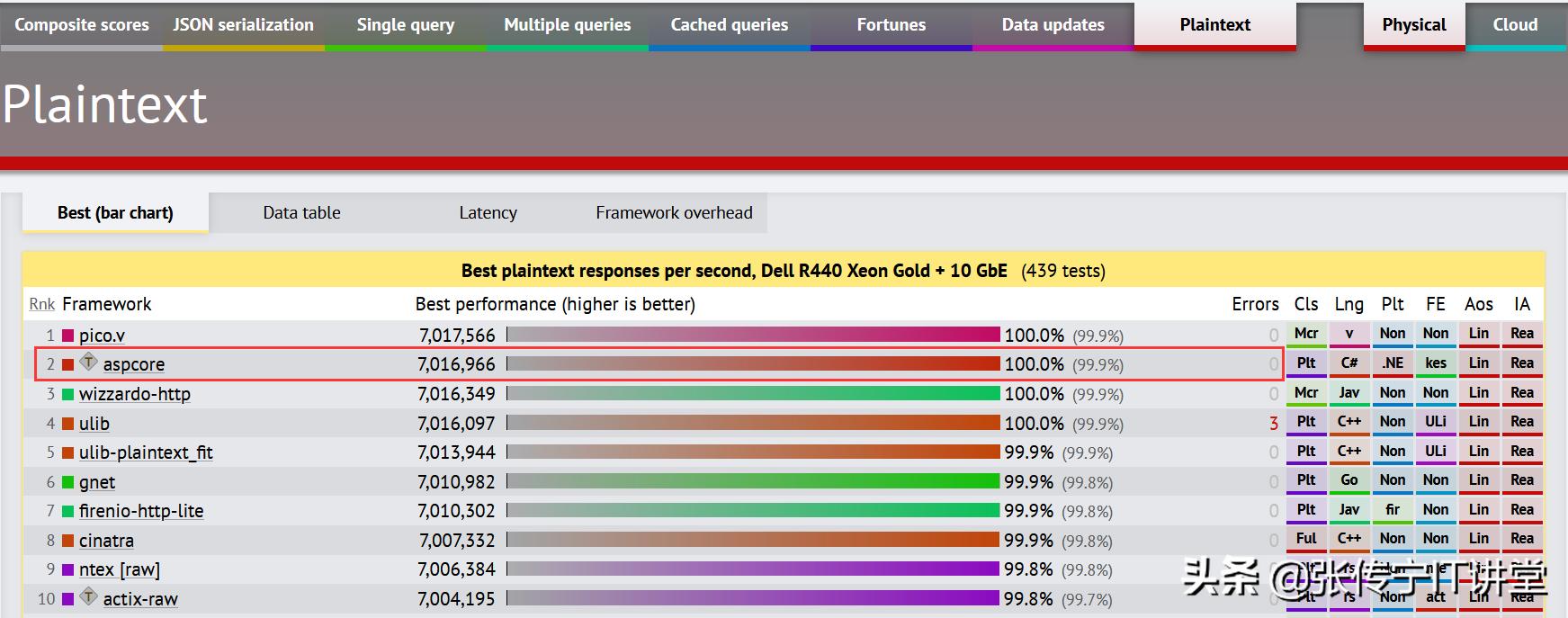Open the pico.v framework link
Image resolution: width=1568 pixels, height=618 pixels.
coord(102,336)
